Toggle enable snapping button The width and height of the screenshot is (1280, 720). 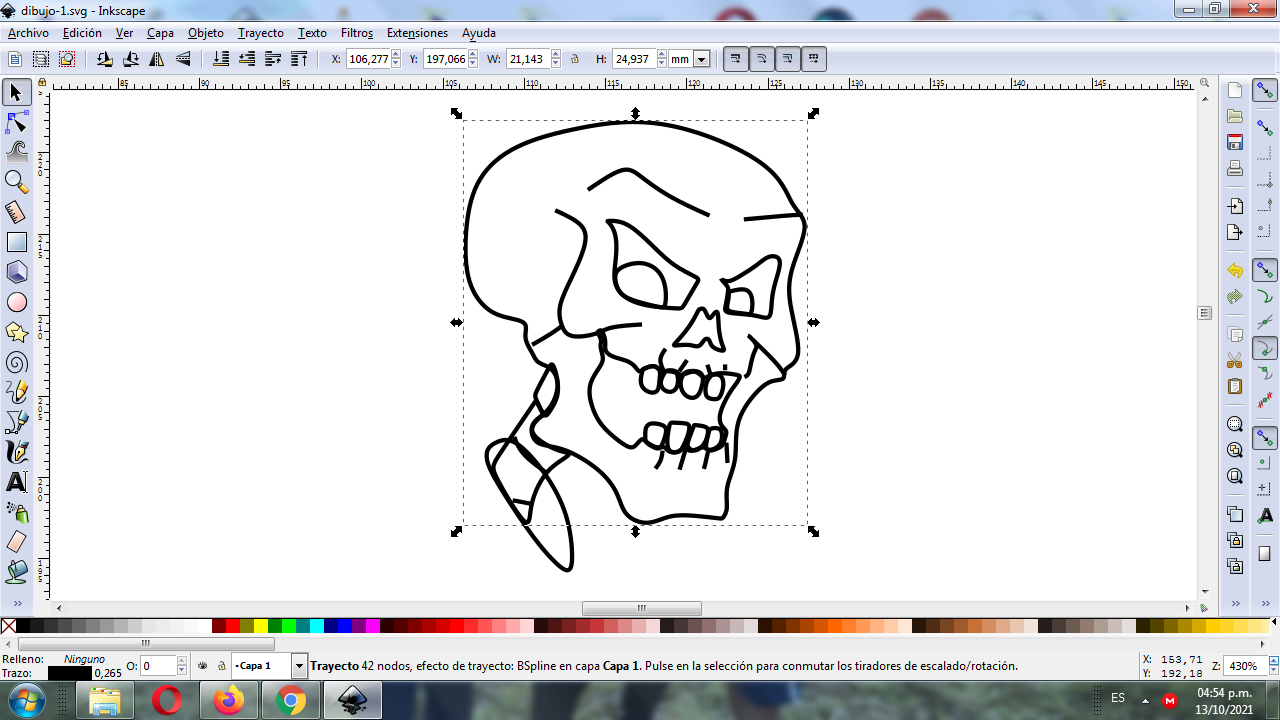click(1265, 92)
